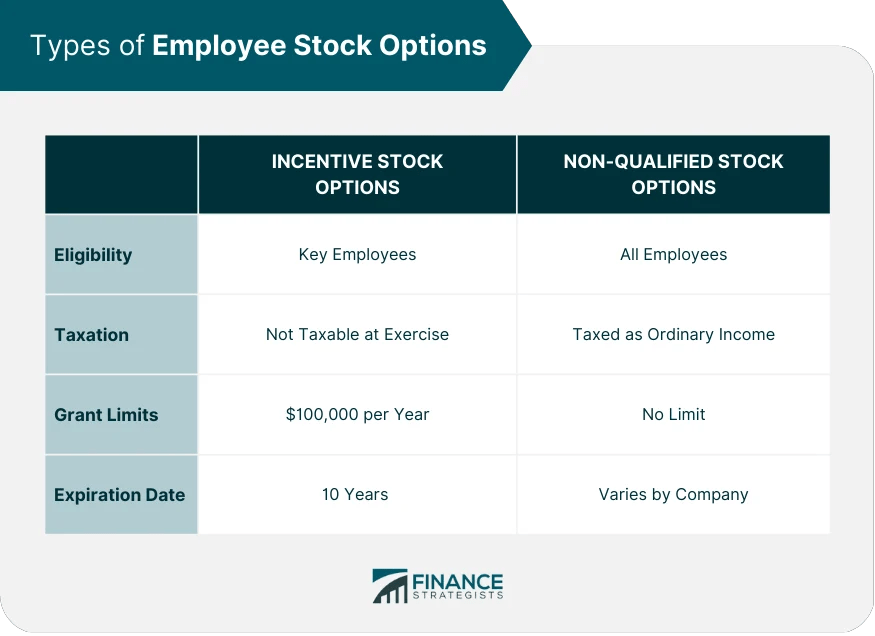Click the Taxation row label
Screen dimensions: 875x636
coord(91,334)
